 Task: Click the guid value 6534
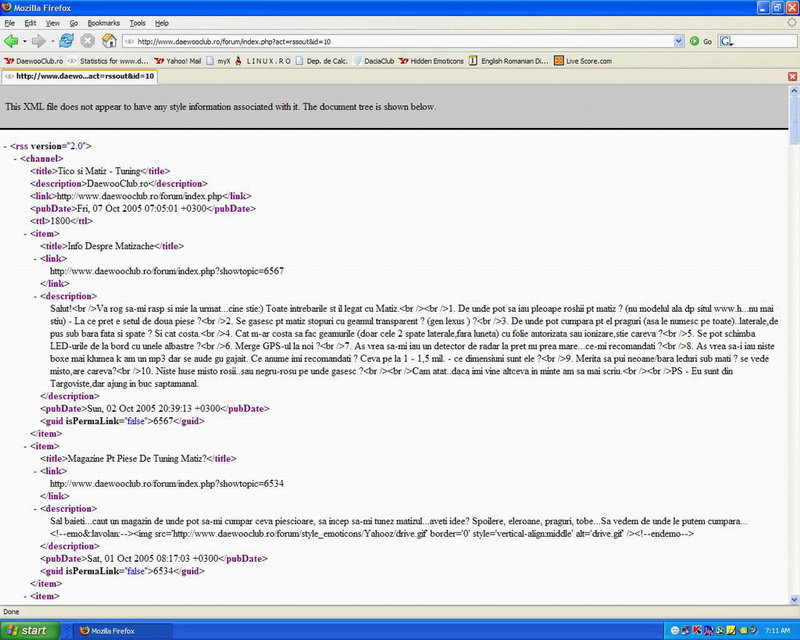click(163, 571)
